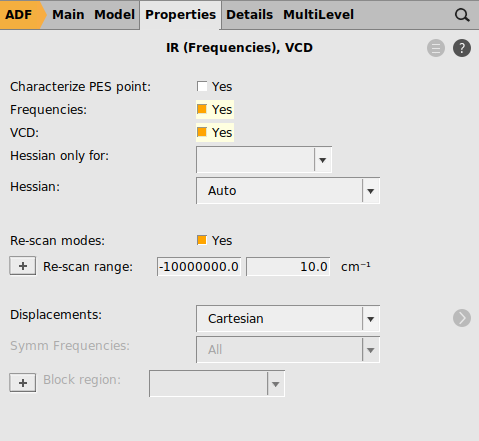
Task: Switch to the Model tab
Action: point(114,15)
